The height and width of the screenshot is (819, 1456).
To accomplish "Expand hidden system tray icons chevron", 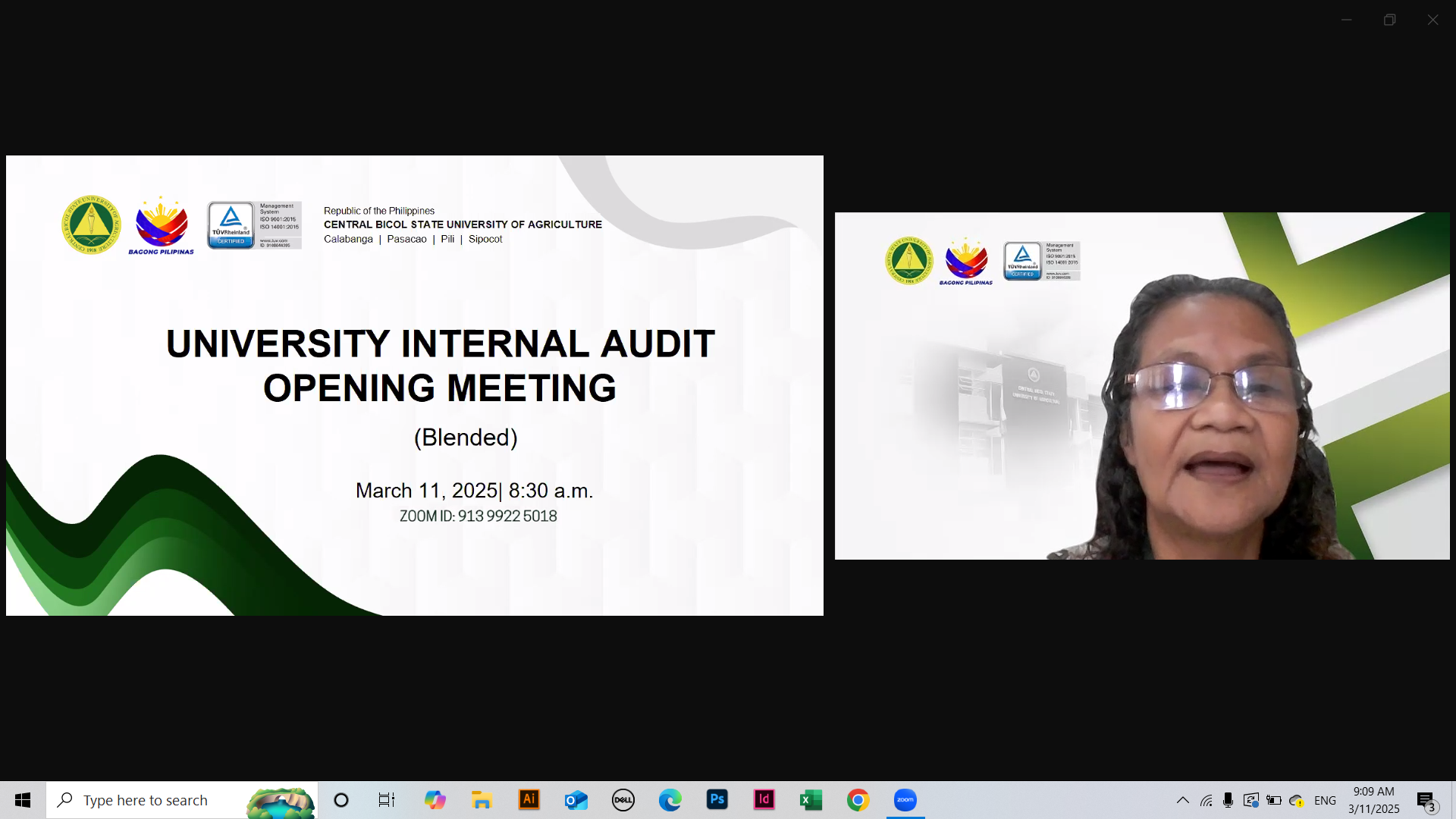I will pyautogui.click(x=1183, y=800).
